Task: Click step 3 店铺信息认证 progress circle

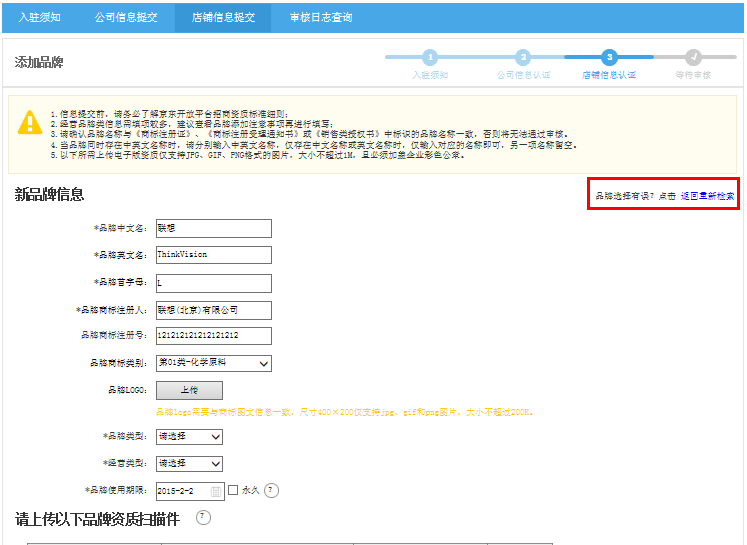Action: pos(609,57)
